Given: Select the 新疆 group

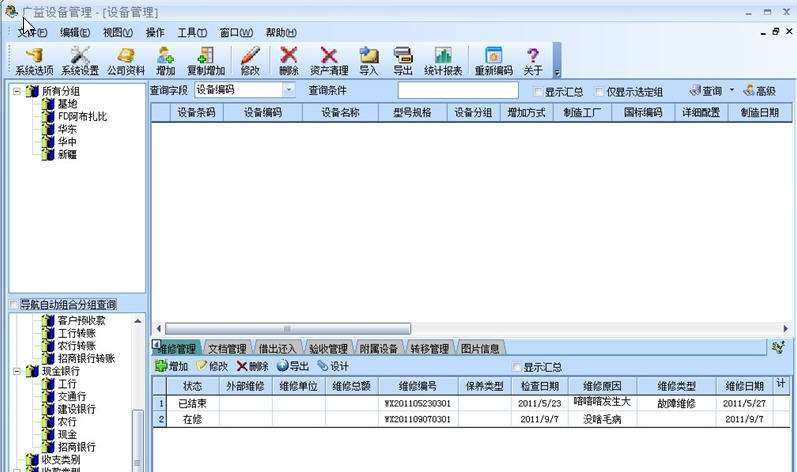Looking at the screenshot, I should tap(67, 154).
